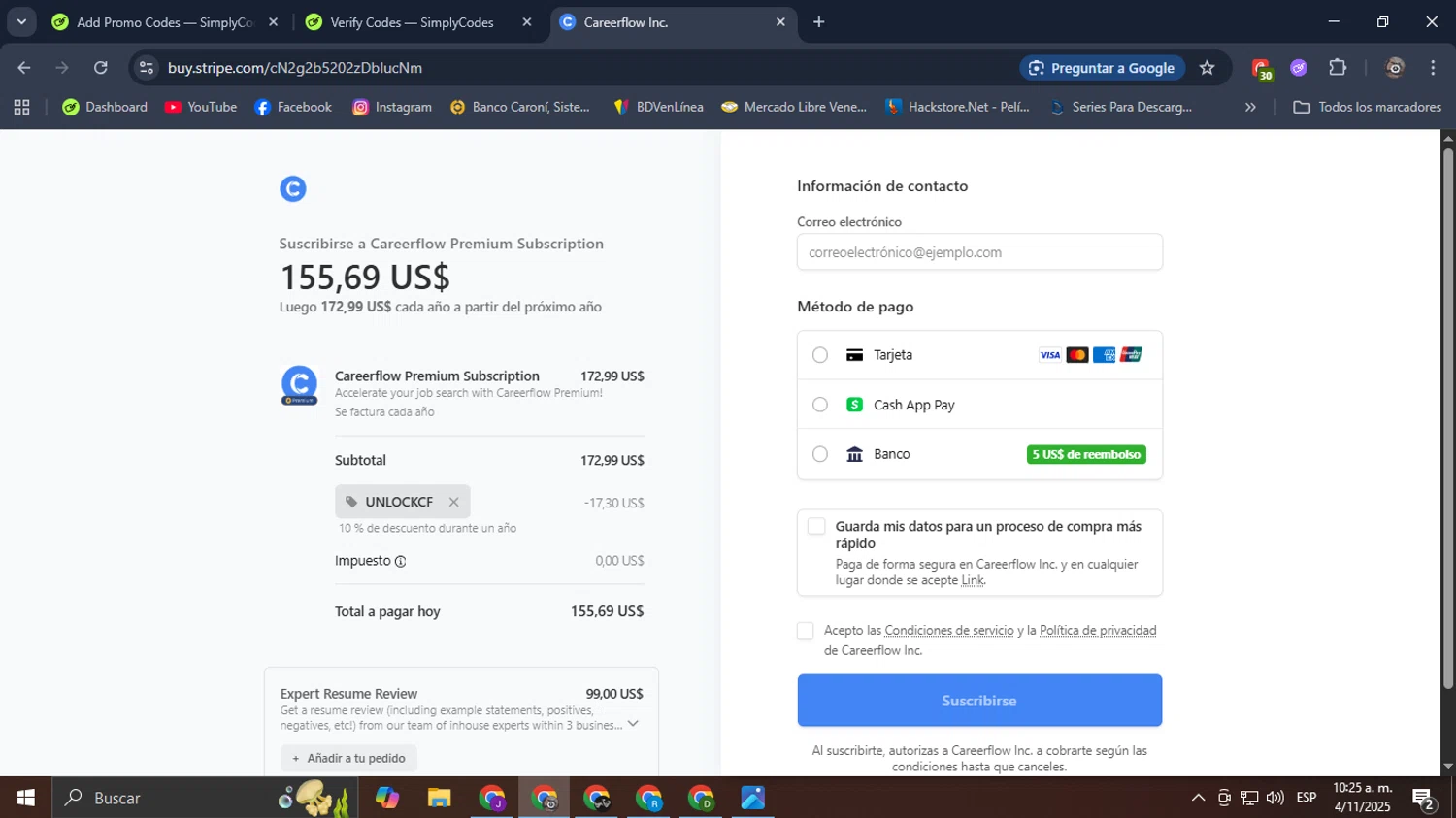Go back to previous page
The width and height of the screenshot is (1456, 818).
click(x=24, y=68)
